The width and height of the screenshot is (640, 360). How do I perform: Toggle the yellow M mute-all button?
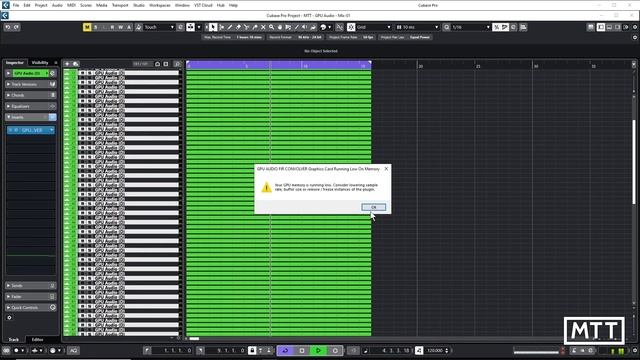coord(87,27)
